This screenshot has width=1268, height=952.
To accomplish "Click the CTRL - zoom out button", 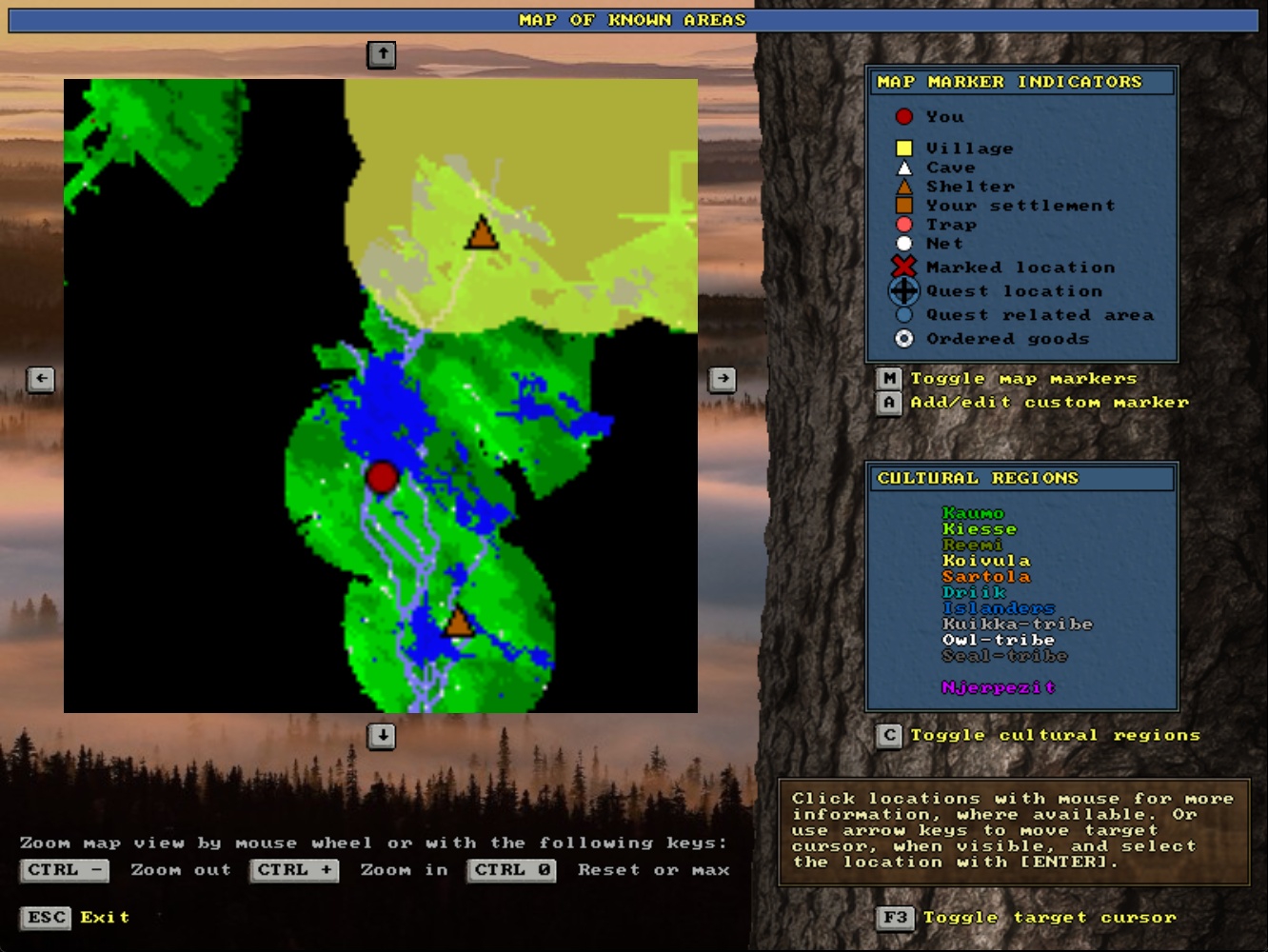I will click(x=65, y=870).
